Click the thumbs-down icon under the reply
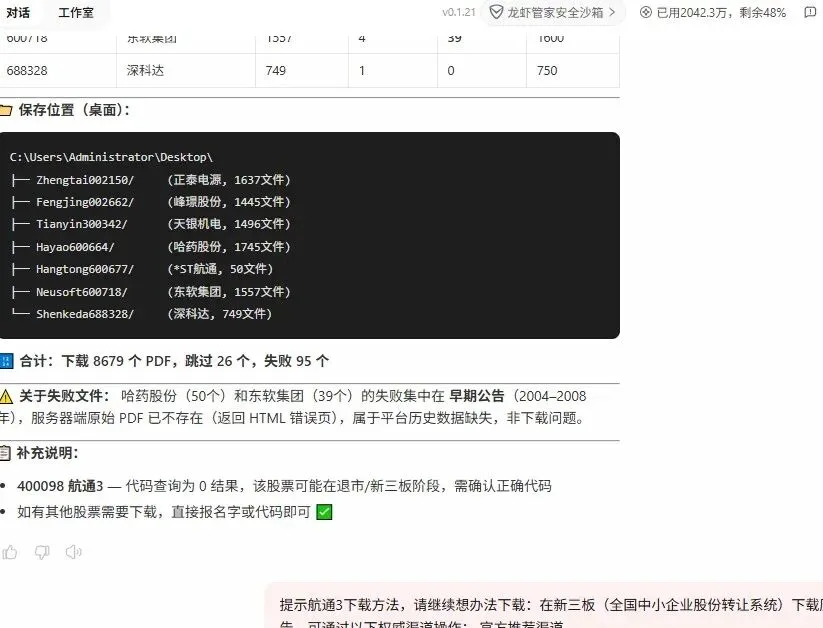The image size is (823, 628). [41, 552]
